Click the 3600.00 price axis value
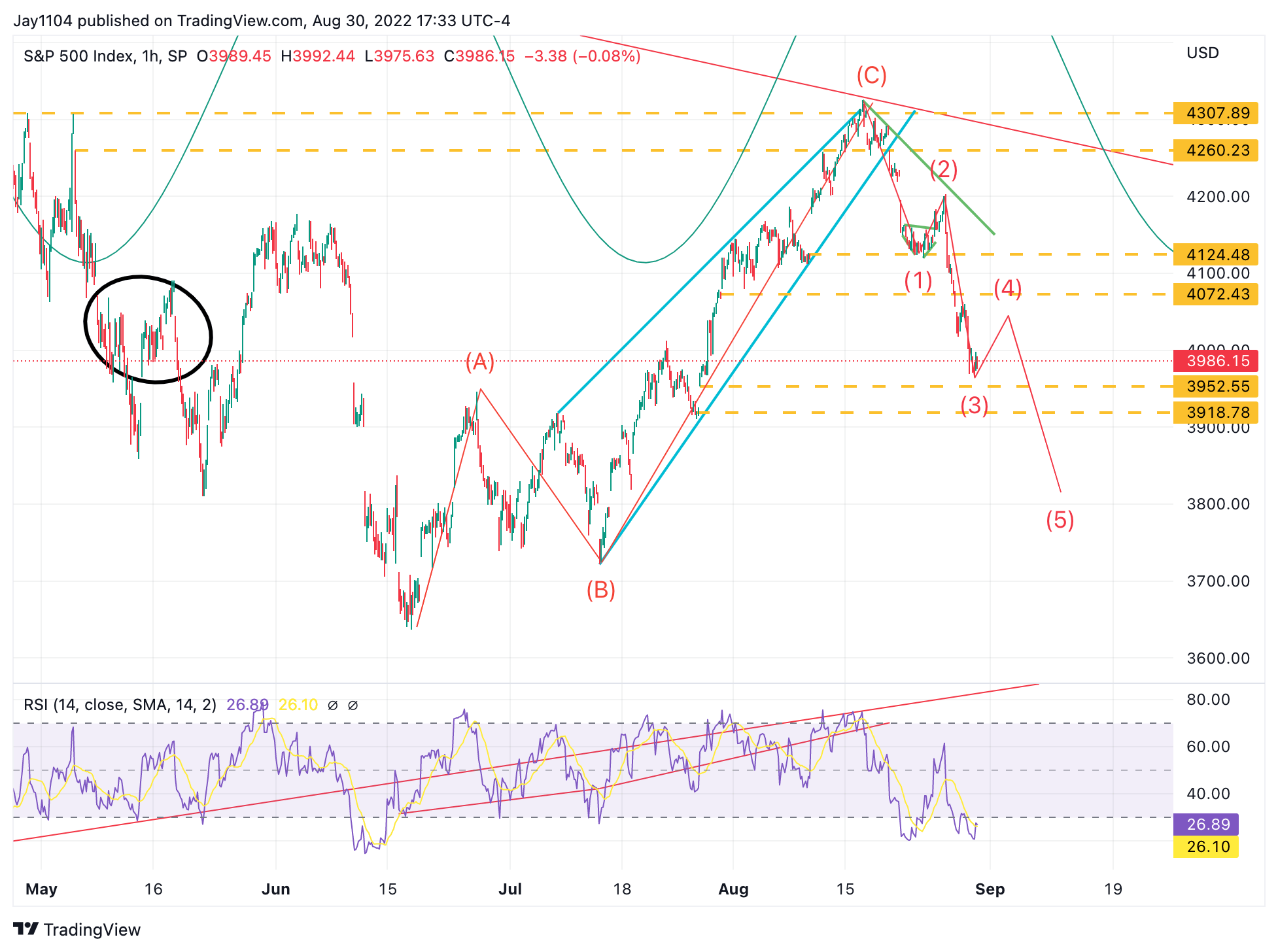This screenshot has width=1278, height=952. [1218, 658]
